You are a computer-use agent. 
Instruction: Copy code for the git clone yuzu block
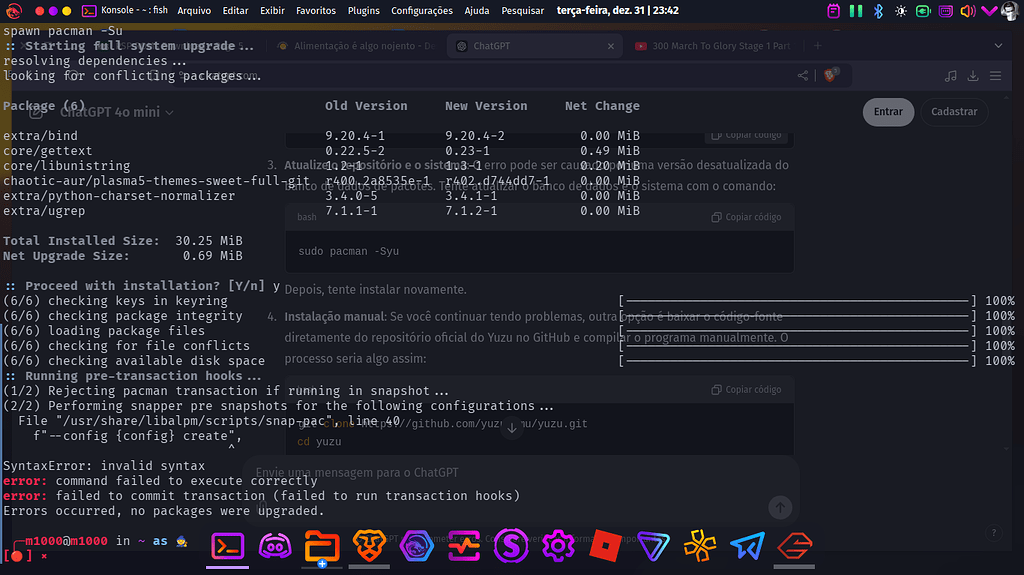pos(746,389)
